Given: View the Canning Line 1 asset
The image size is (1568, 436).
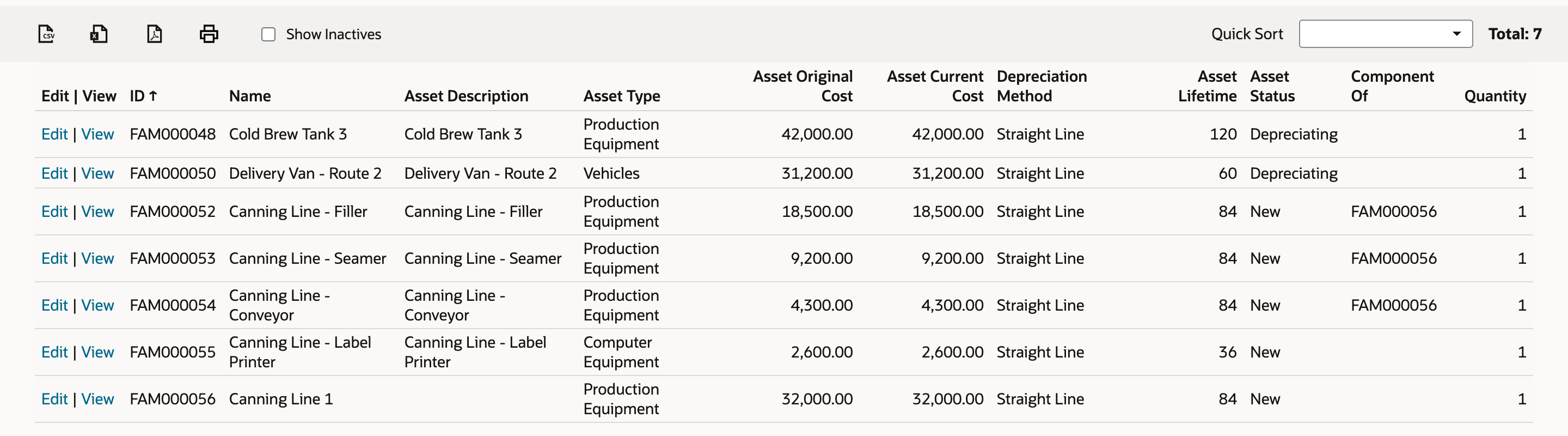Looking at the screenshot, I should (x=97, y=399).
